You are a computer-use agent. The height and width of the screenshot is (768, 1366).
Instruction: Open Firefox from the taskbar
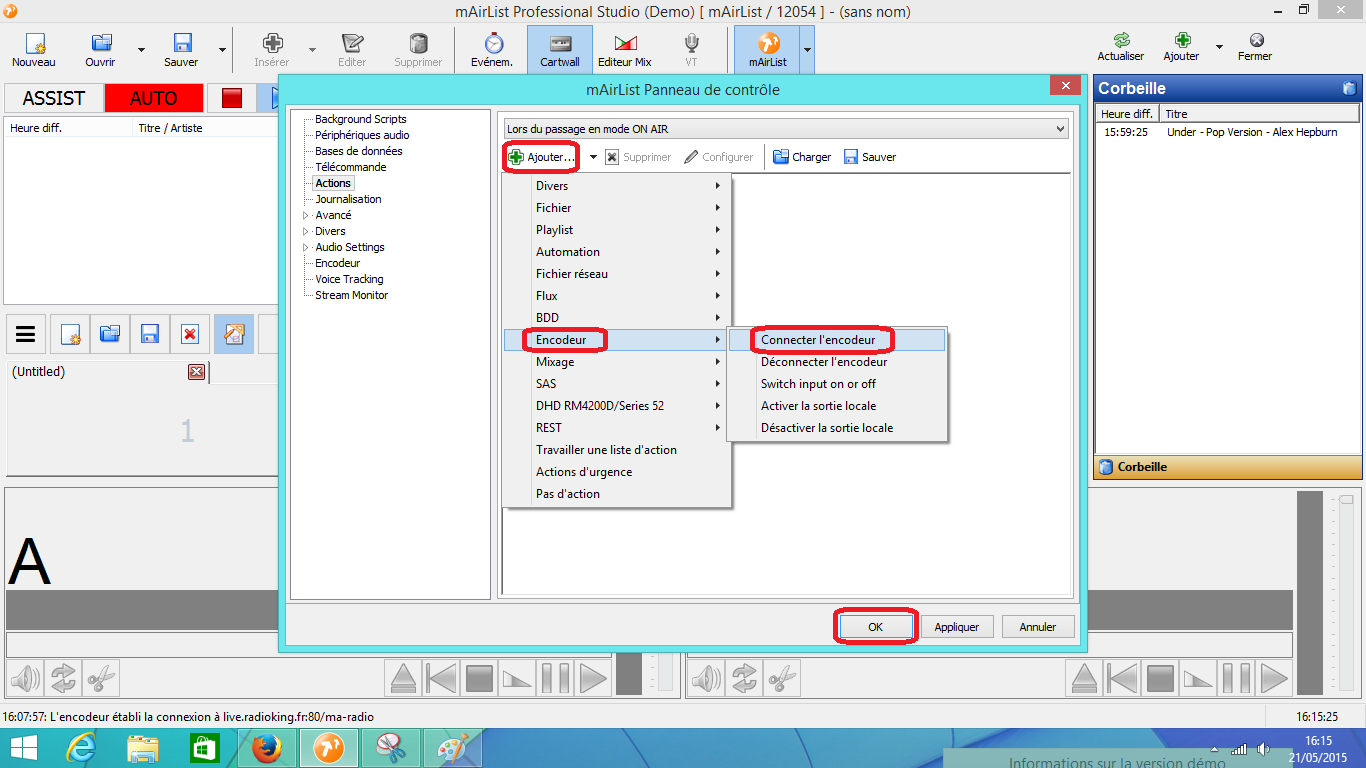(267, 748)
